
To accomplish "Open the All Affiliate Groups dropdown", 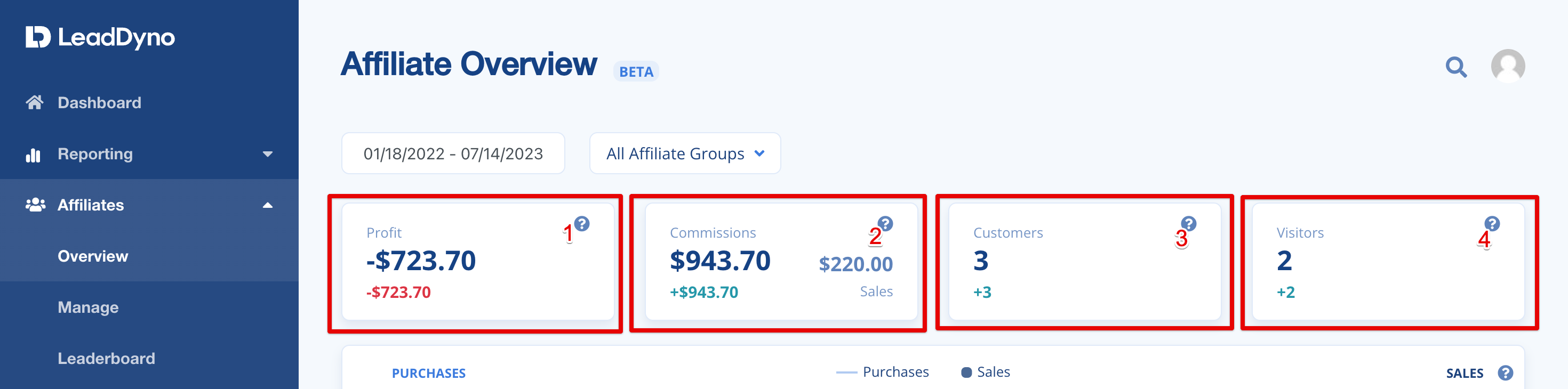I will pyautogui.click(x=685, y=153).
